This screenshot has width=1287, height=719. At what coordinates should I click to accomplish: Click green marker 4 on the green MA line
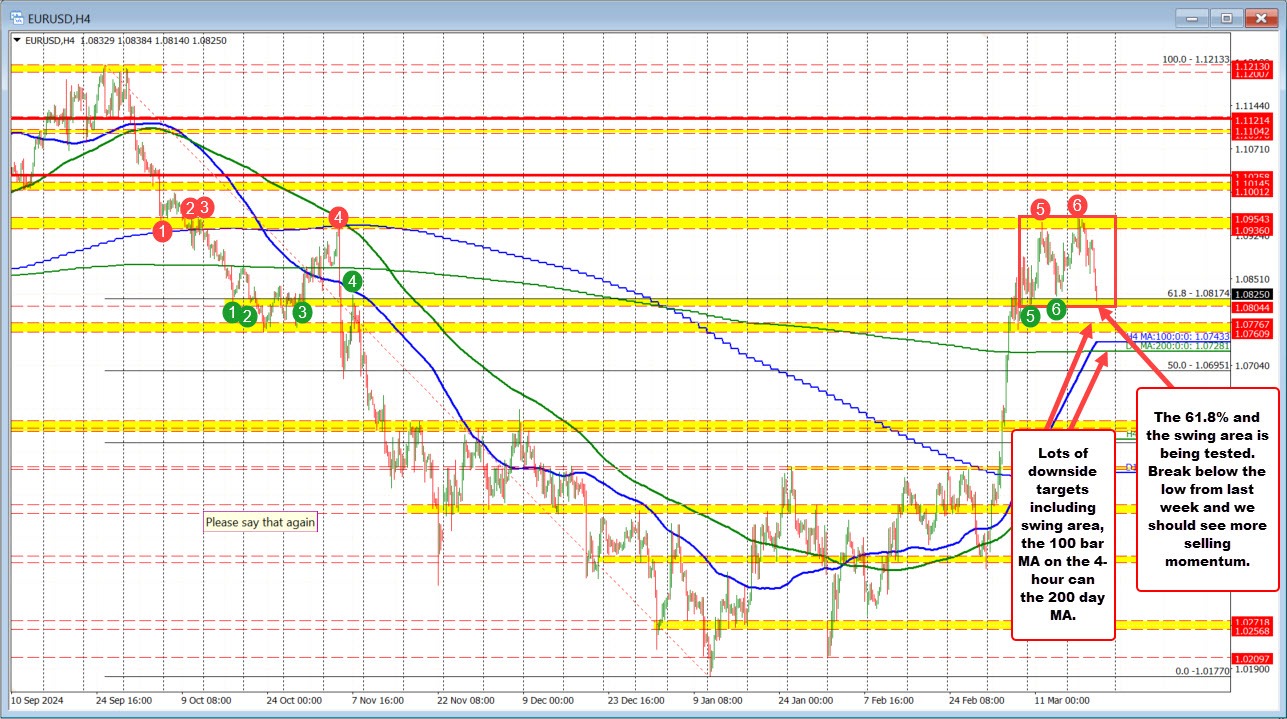[352, 282]
